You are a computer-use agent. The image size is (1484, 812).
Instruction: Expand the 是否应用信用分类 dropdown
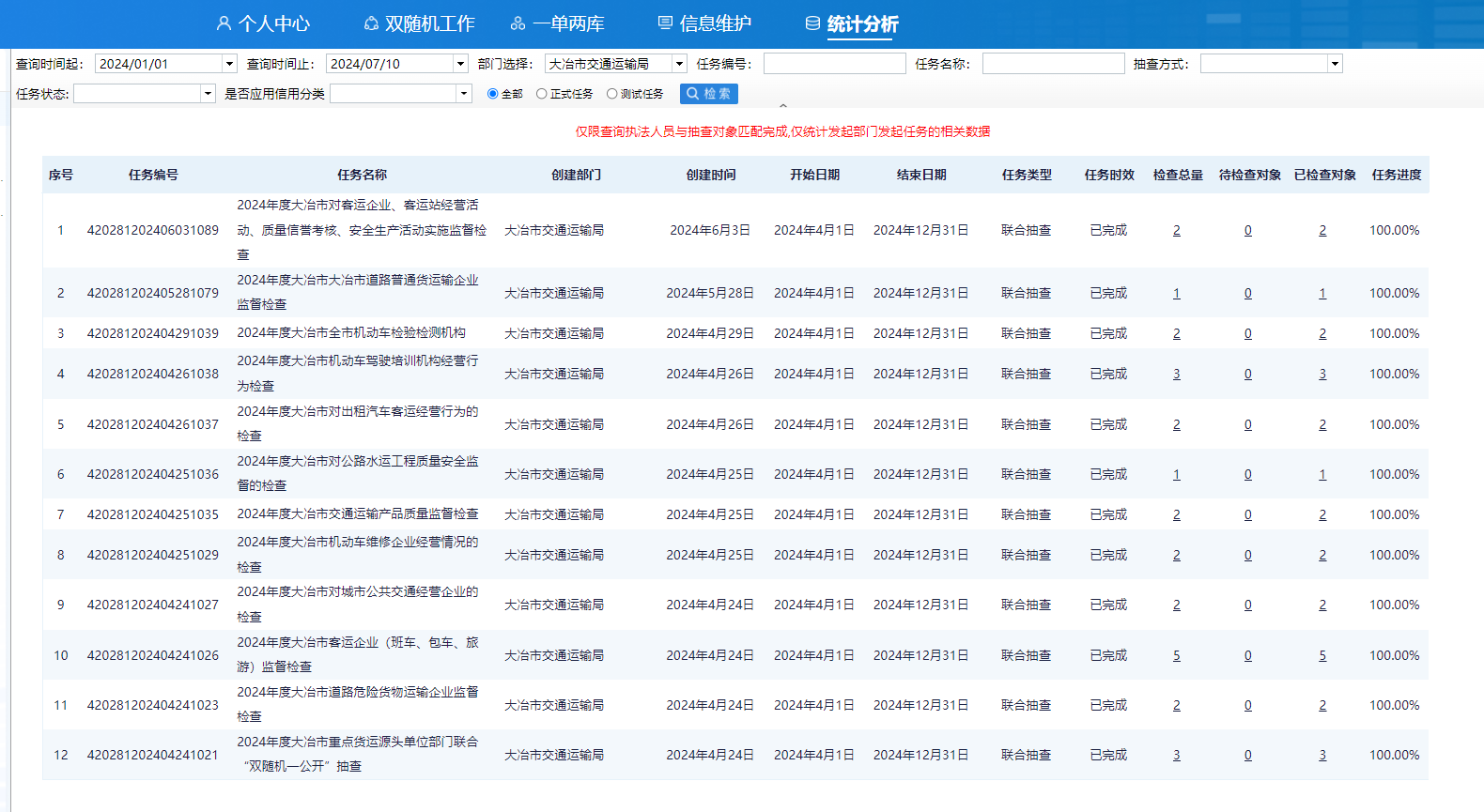click(464, 94)
